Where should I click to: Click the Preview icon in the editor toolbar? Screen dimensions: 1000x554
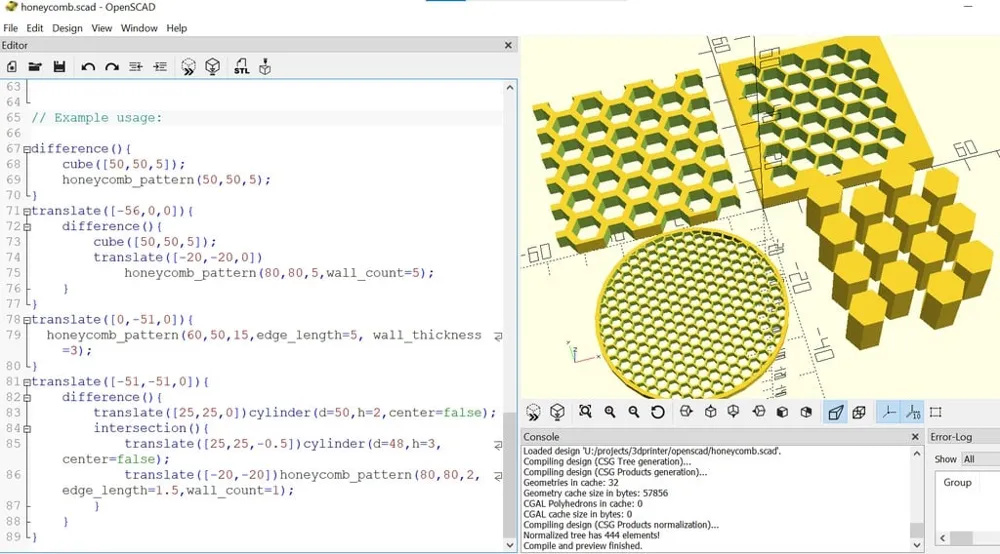click(188, 67)
